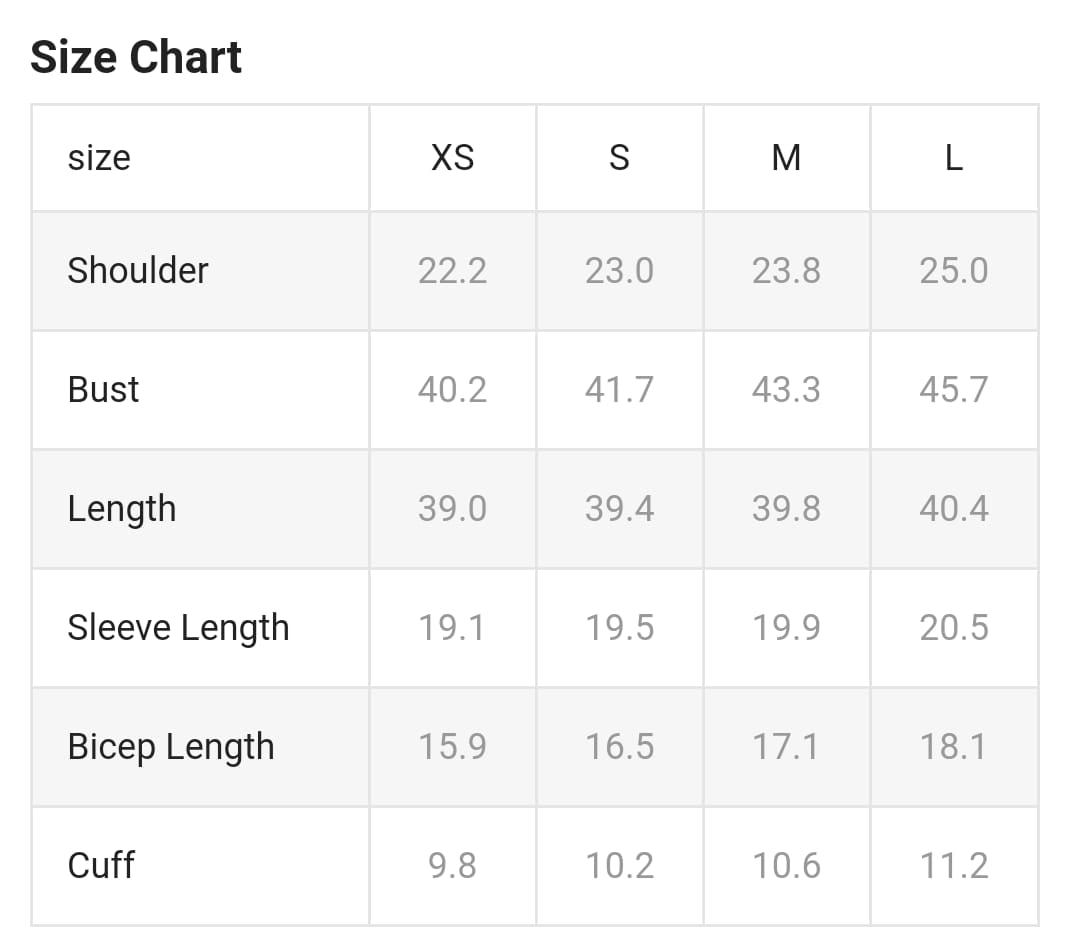Select the S size column header

click(619, 158)
